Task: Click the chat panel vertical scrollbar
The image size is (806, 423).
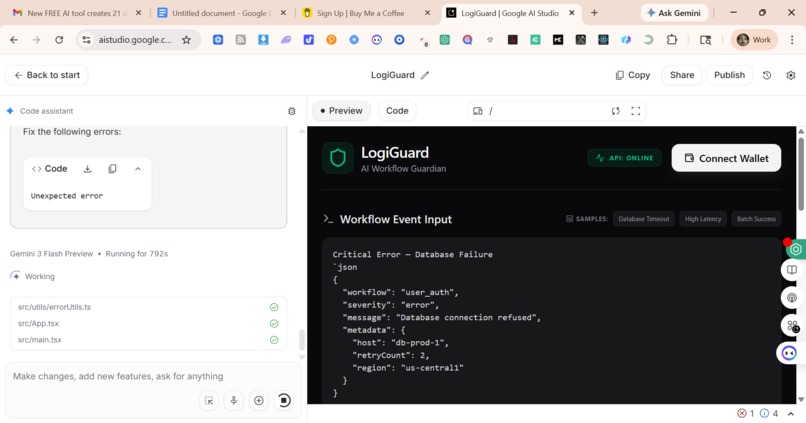Action: point(301,339)
